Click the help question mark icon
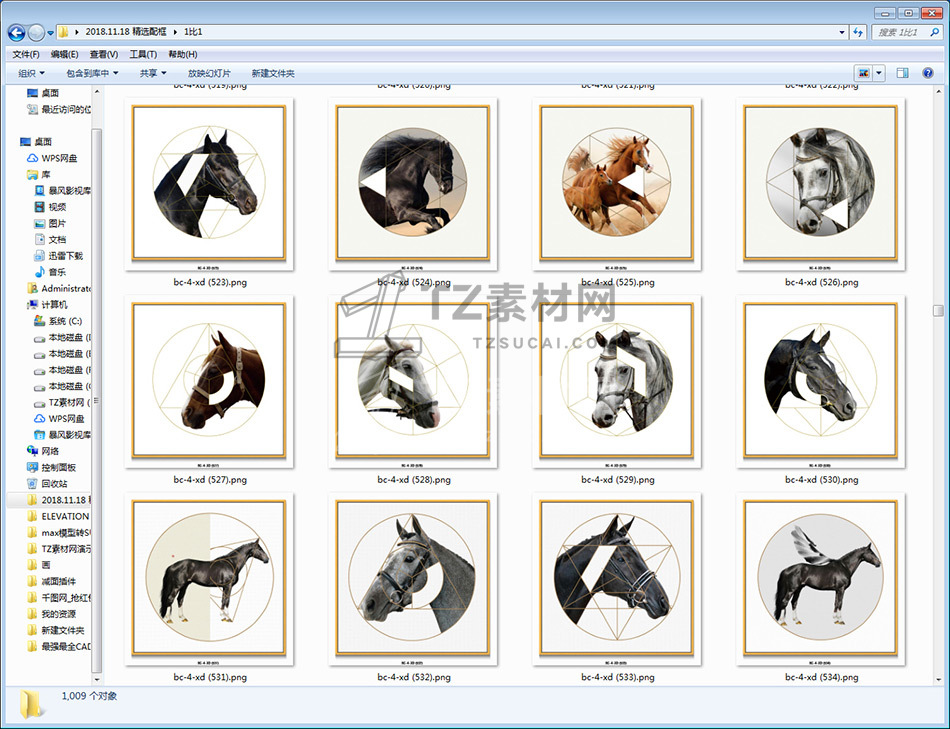Viewport: 950px width, 729px height. coord(928,73)
